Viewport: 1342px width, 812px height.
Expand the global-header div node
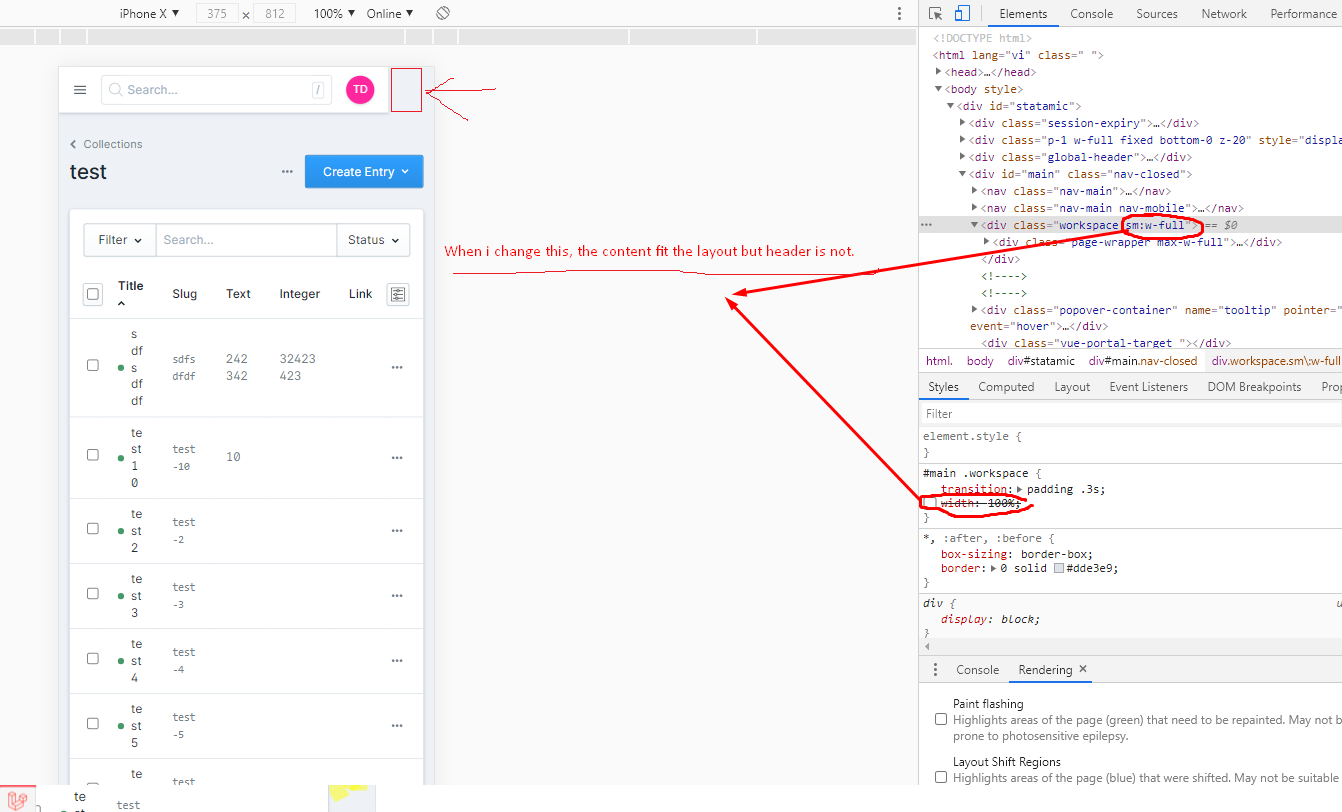click(963, 157)
